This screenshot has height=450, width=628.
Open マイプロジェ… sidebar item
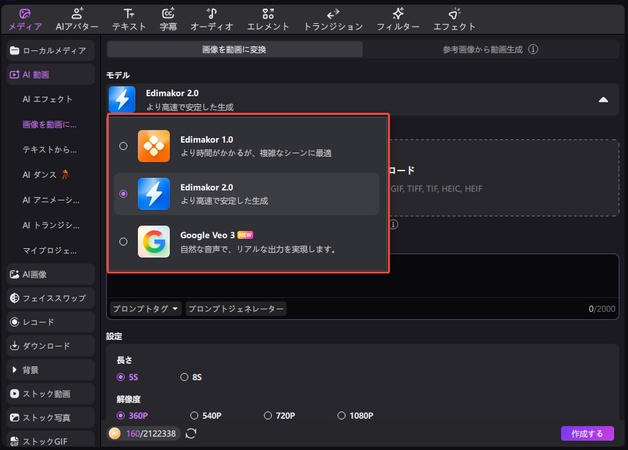pyautogui.click(x=49, y=251)
